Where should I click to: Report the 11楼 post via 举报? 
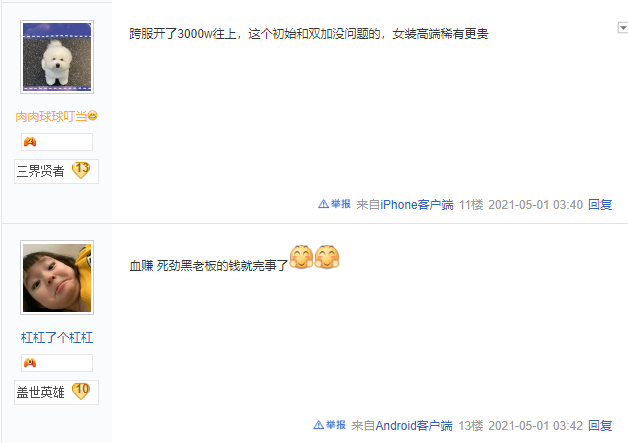[334, 204]
